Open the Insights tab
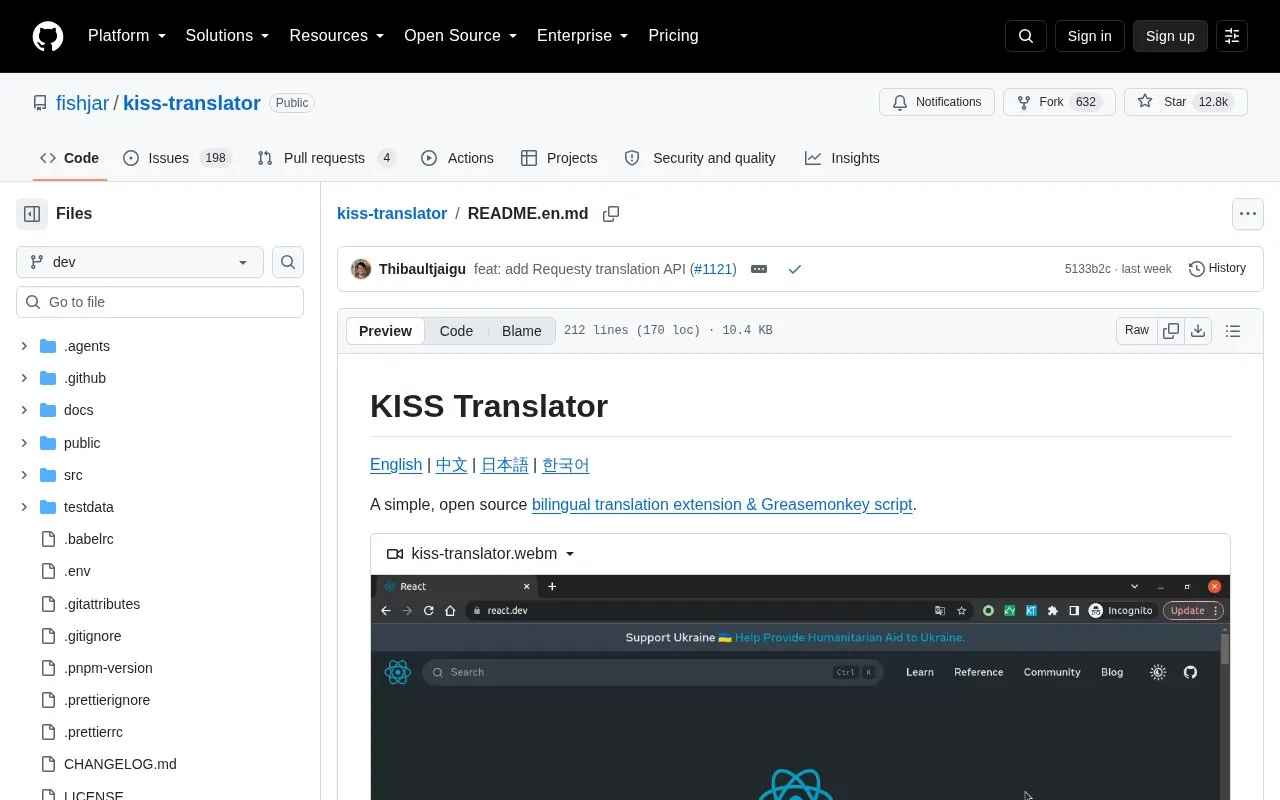Viewport: 1280px width, 800px height. [842, 158]
